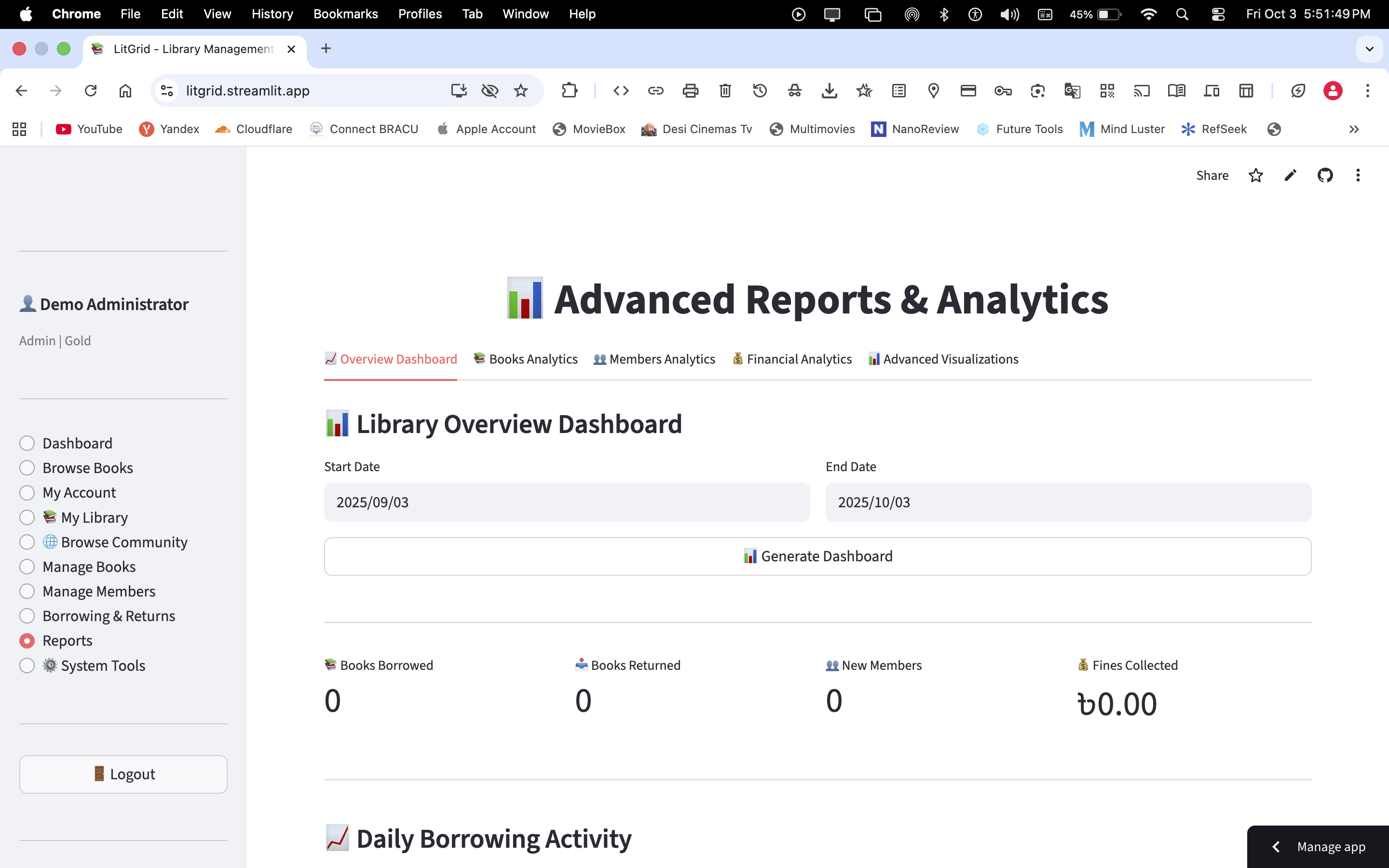Click the Generate Dashboard button
This screenshot has width=1389, height=868.
(x=817, y=556)
